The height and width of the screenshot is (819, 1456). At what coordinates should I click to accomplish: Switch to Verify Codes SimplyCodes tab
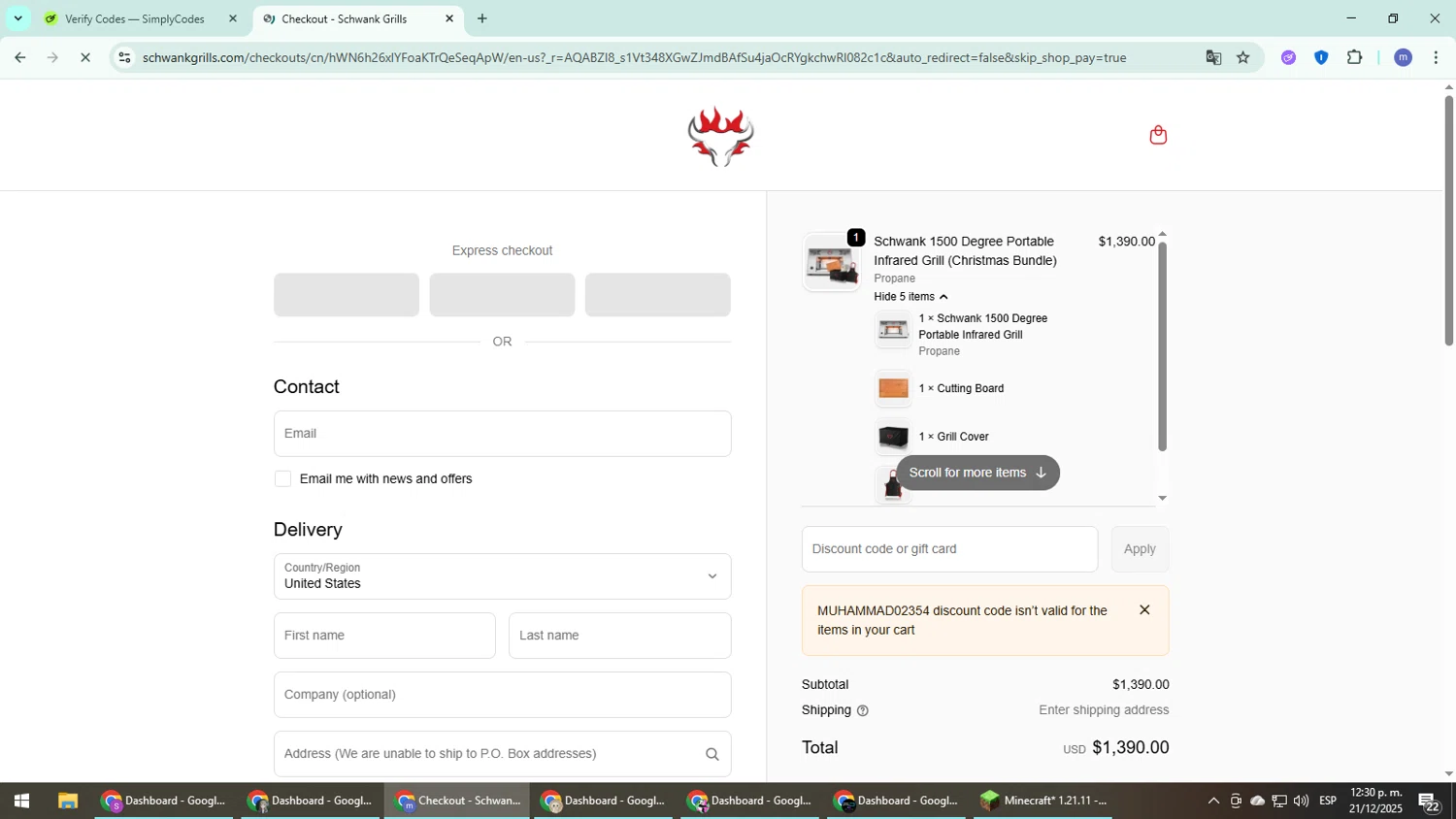pos(135,18)
